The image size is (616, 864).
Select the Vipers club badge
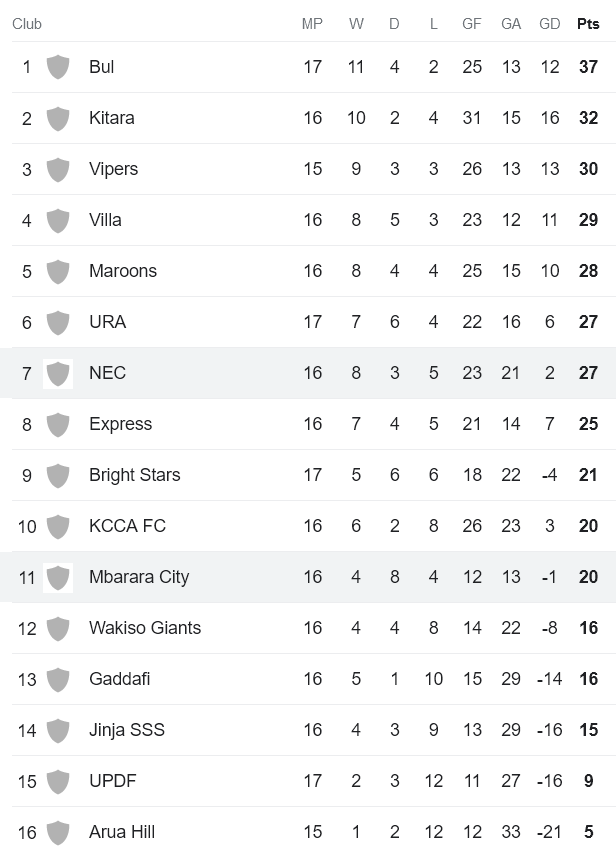click(58, 169)
